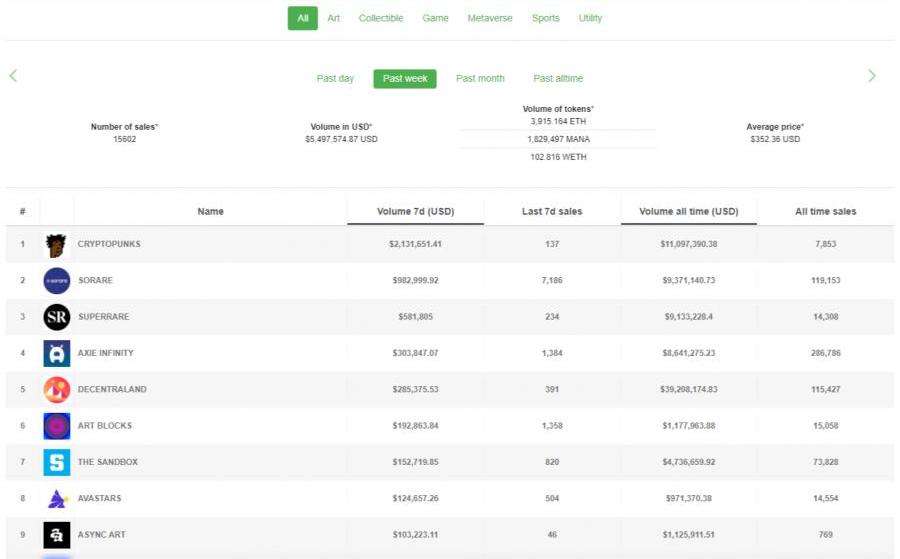Click the 102.816 WETH token volume
This screenshot has height=559, width=900.
click(558, 157)
